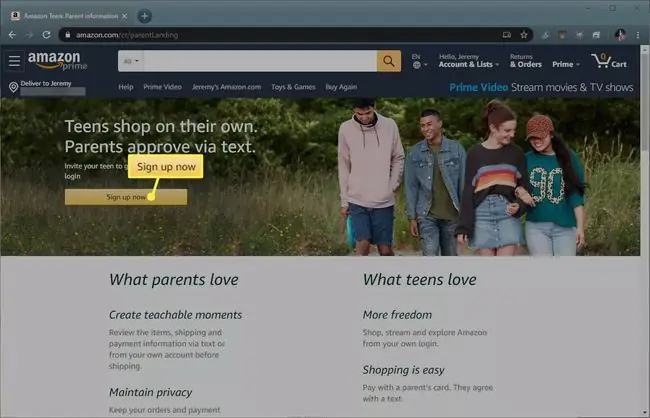Open the EN language selector

[x=419, y=61]
